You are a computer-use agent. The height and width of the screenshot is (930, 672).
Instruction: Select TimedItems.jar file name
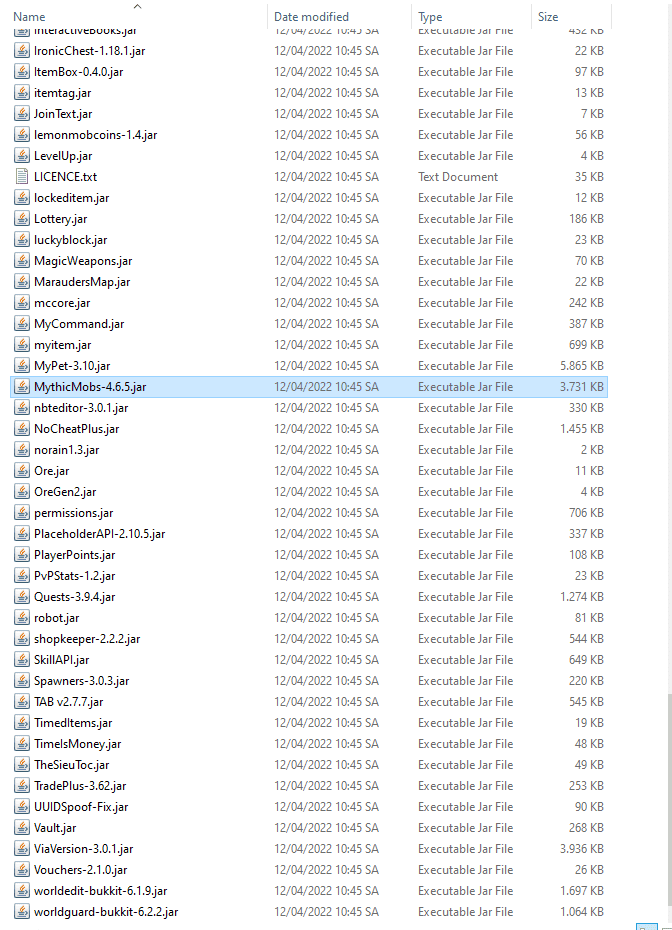click(73, 723)
